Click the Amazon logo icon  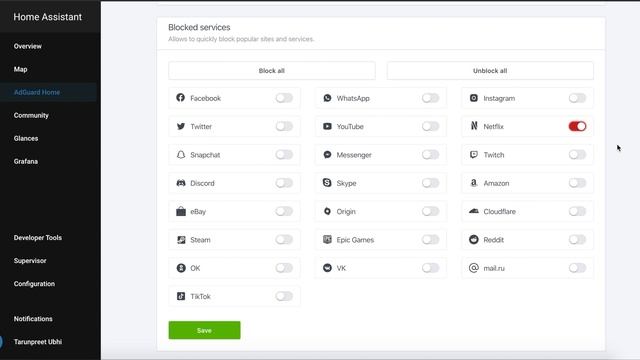[474, 183]
